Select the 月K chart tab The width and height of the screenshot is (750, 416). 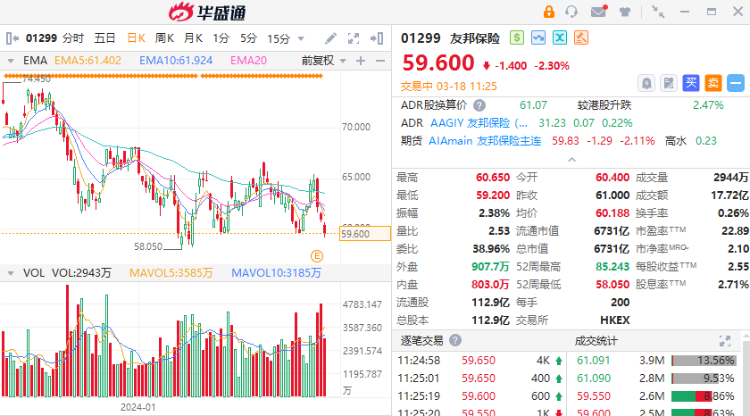[193, 38]
